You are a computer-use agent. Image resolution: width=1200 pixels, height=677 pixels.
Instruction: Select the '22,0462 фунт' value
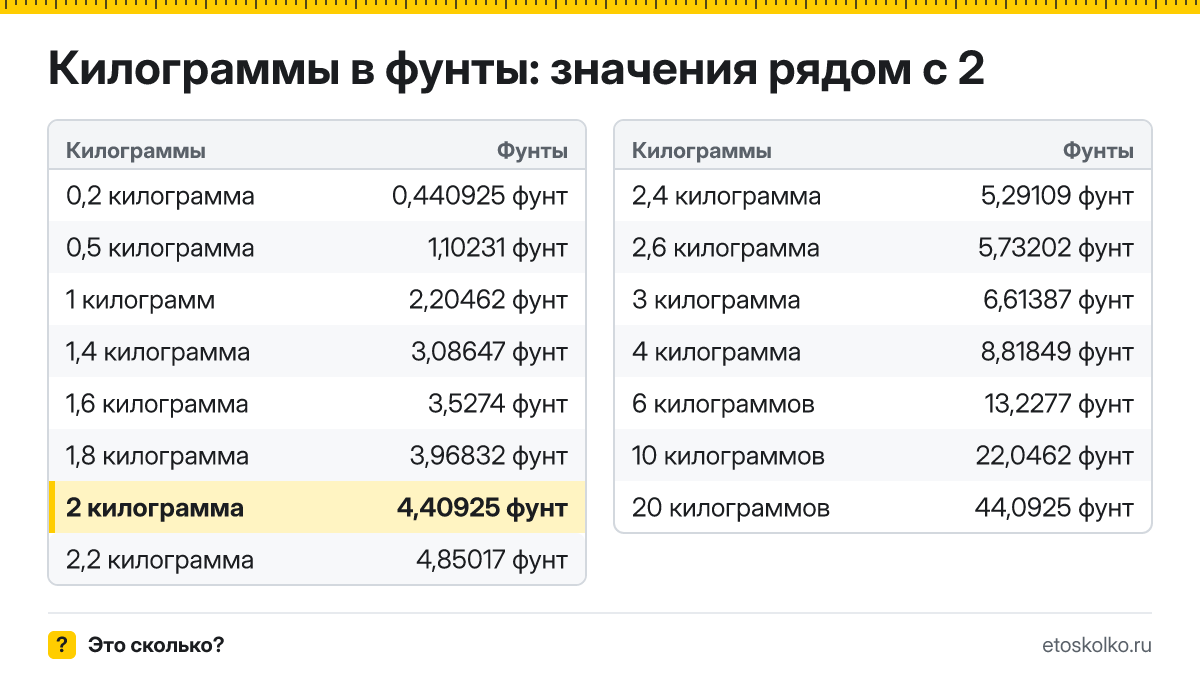pyautogui.click(x=1055, y=456)
